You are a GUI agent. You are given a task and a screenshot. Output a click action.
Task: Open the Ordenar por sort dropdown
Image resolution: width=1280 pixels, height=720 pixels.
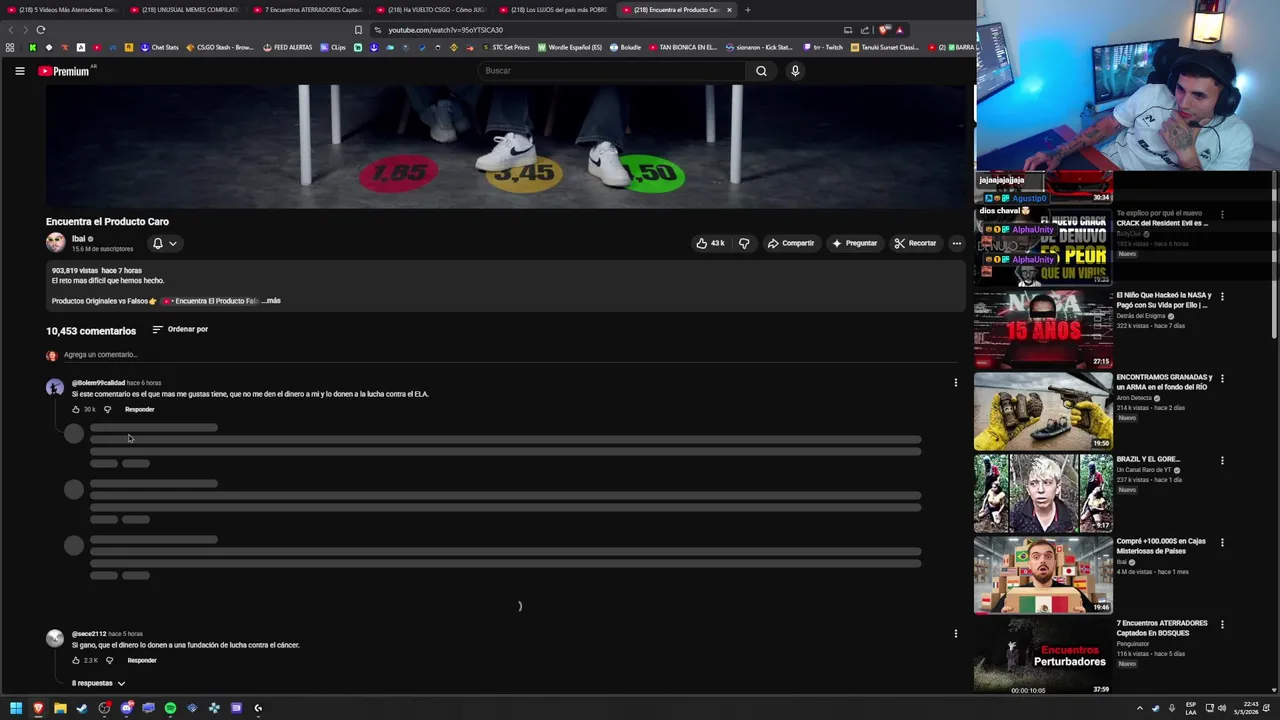(x=180, y=329)
